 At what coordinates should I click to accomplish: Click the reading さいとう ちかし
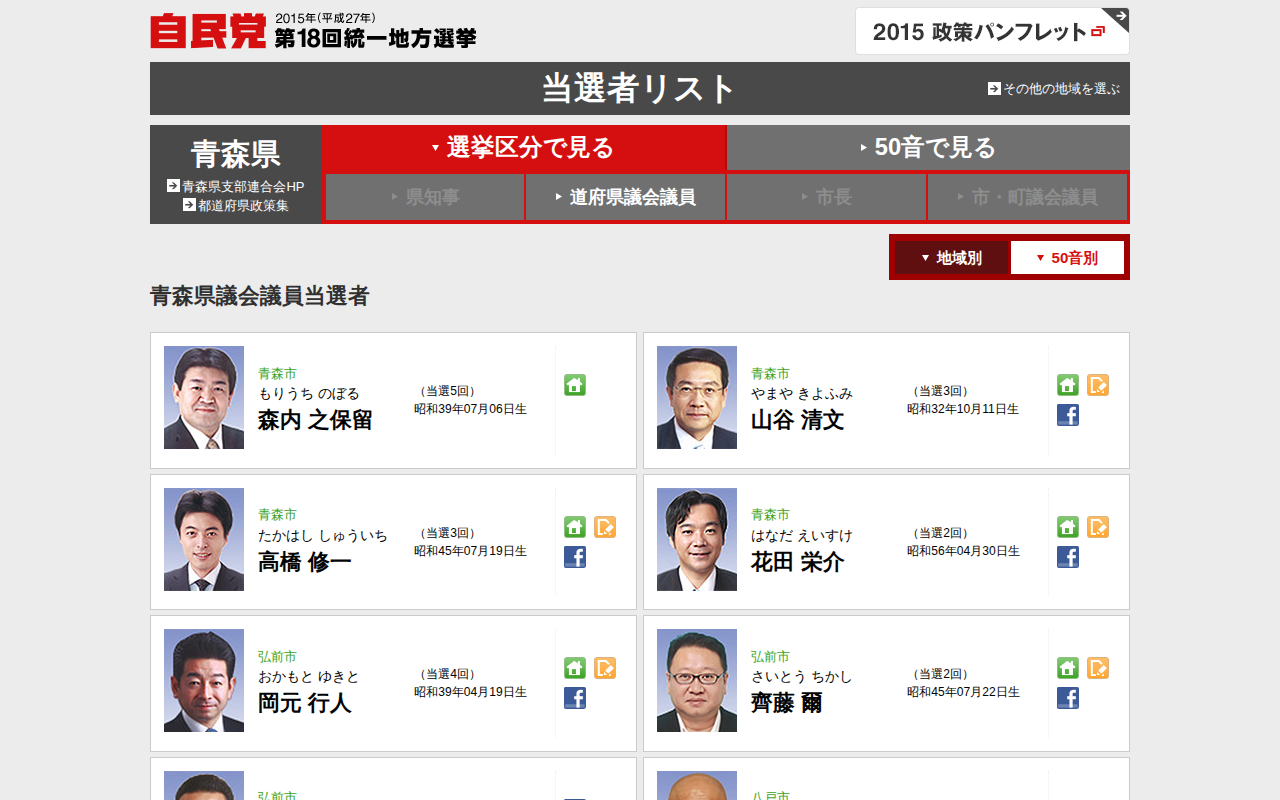pos(802,677)
